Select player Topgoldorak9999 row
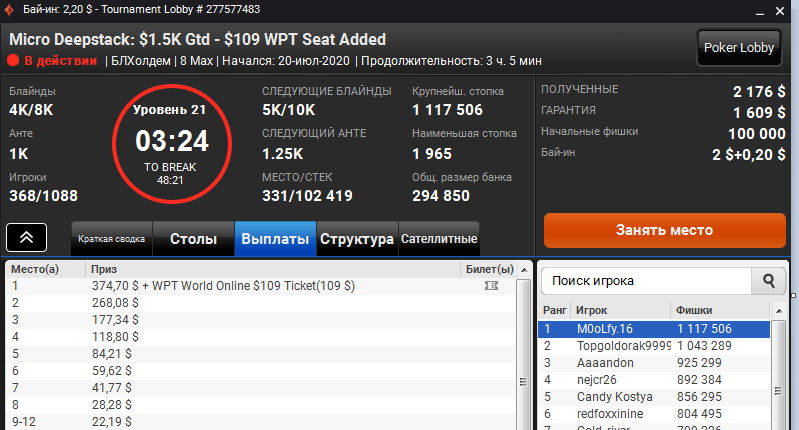The image size is (799, 430). [x=654, y=346]
